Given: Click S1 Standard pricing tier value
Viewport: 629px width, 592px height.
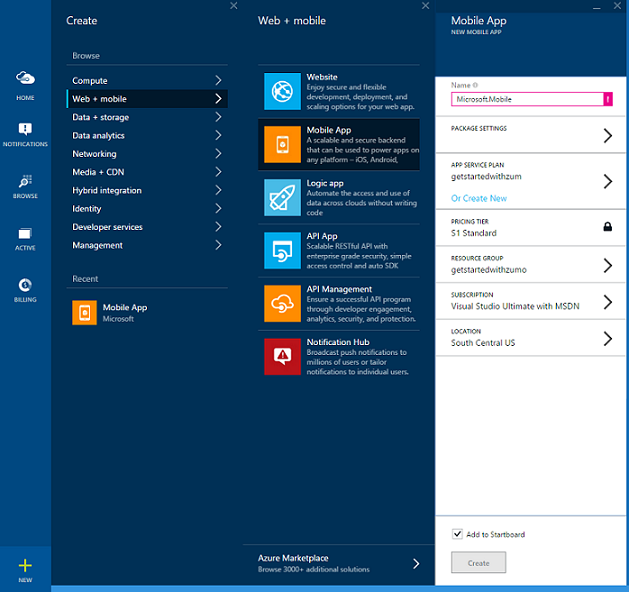Looking at the screenshot, I should tap(474, 233).
